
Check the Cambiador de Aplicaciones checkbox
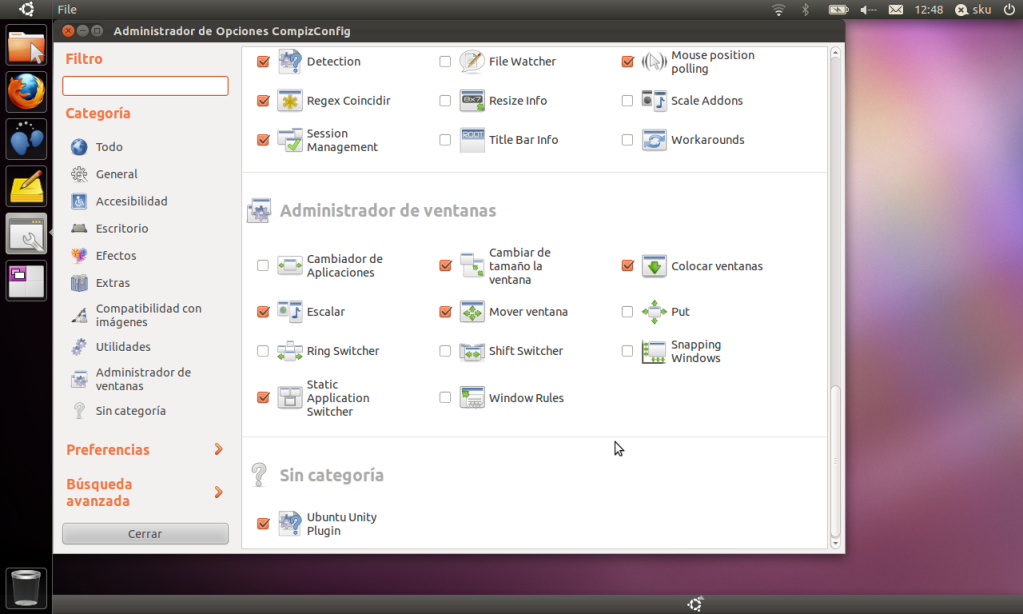tap(263, 266)
